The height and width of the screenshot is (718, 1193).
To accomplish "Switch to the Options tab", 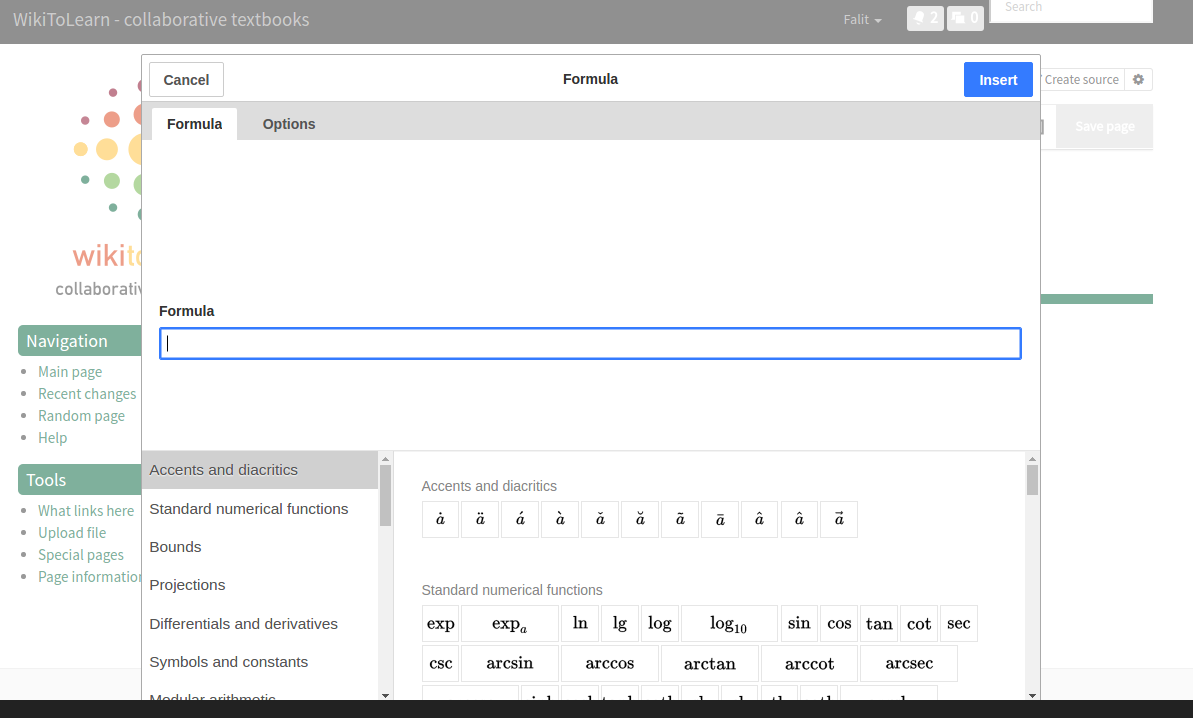I will tap(289, 124).
